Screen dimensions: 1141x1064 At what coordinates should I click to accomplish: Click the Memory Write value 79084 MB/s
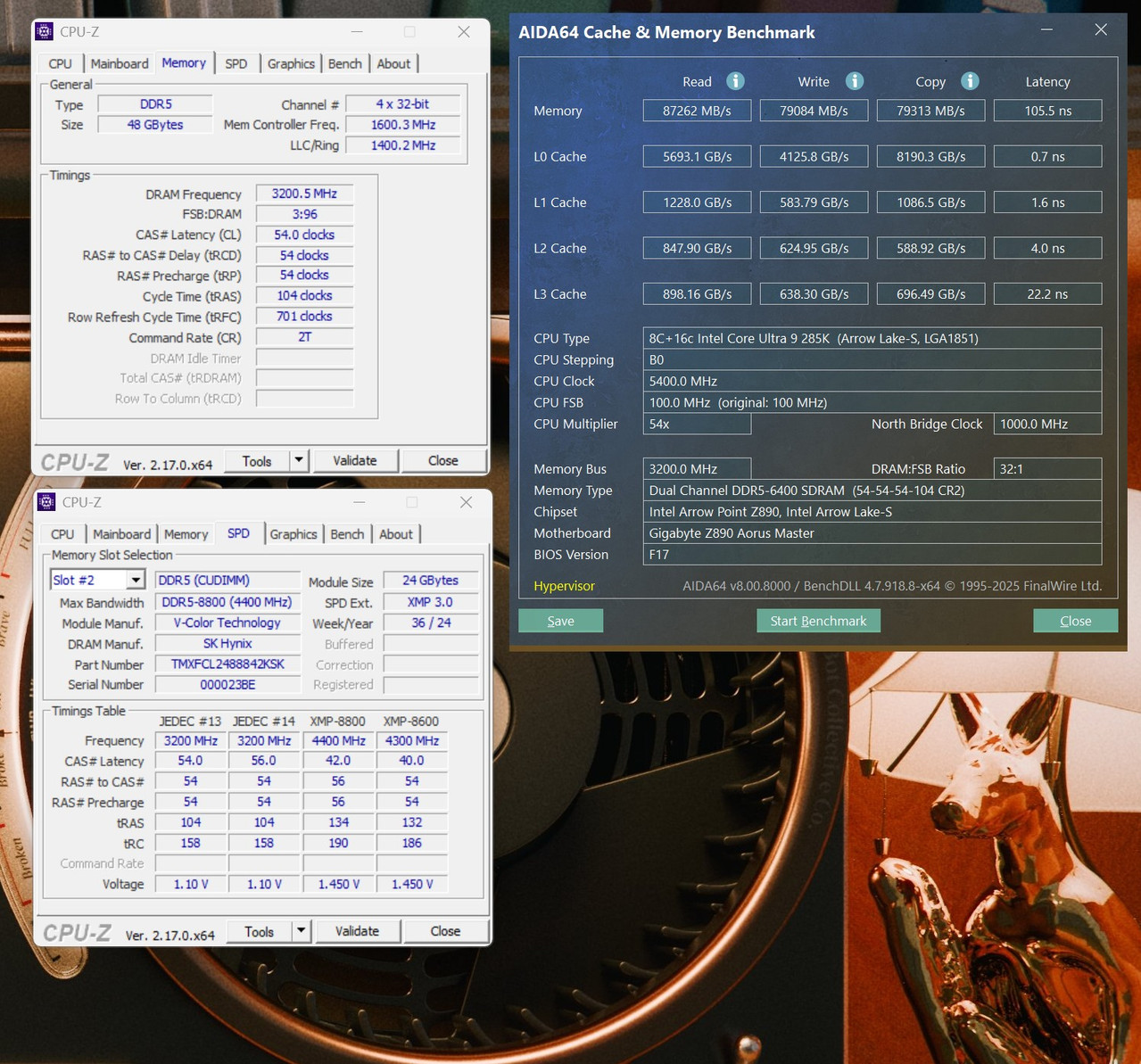[814, 111]
